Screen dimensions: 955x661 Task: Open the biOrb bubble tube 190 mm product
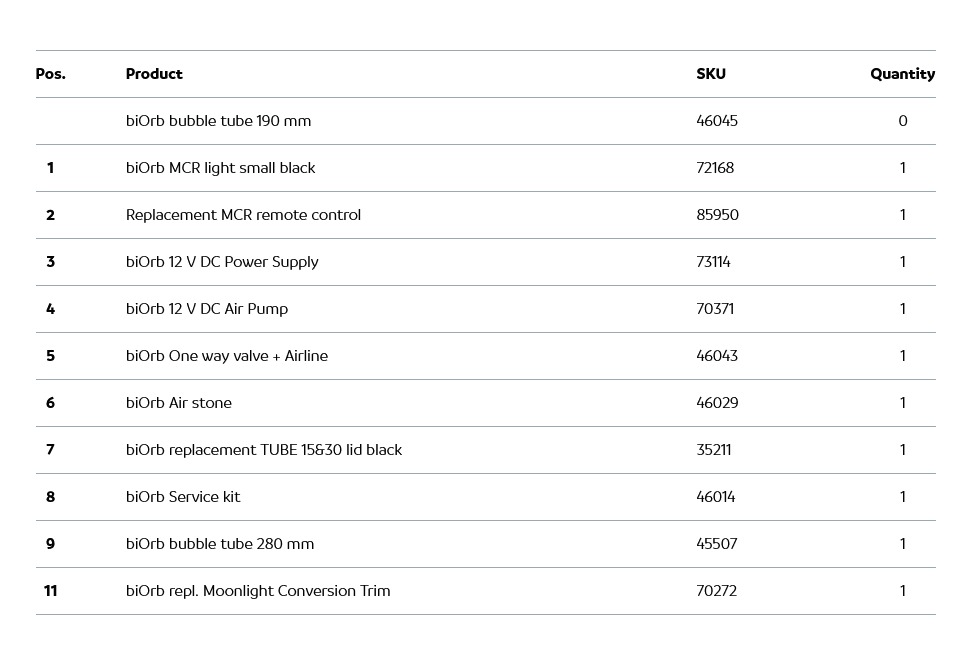[218, 121]
